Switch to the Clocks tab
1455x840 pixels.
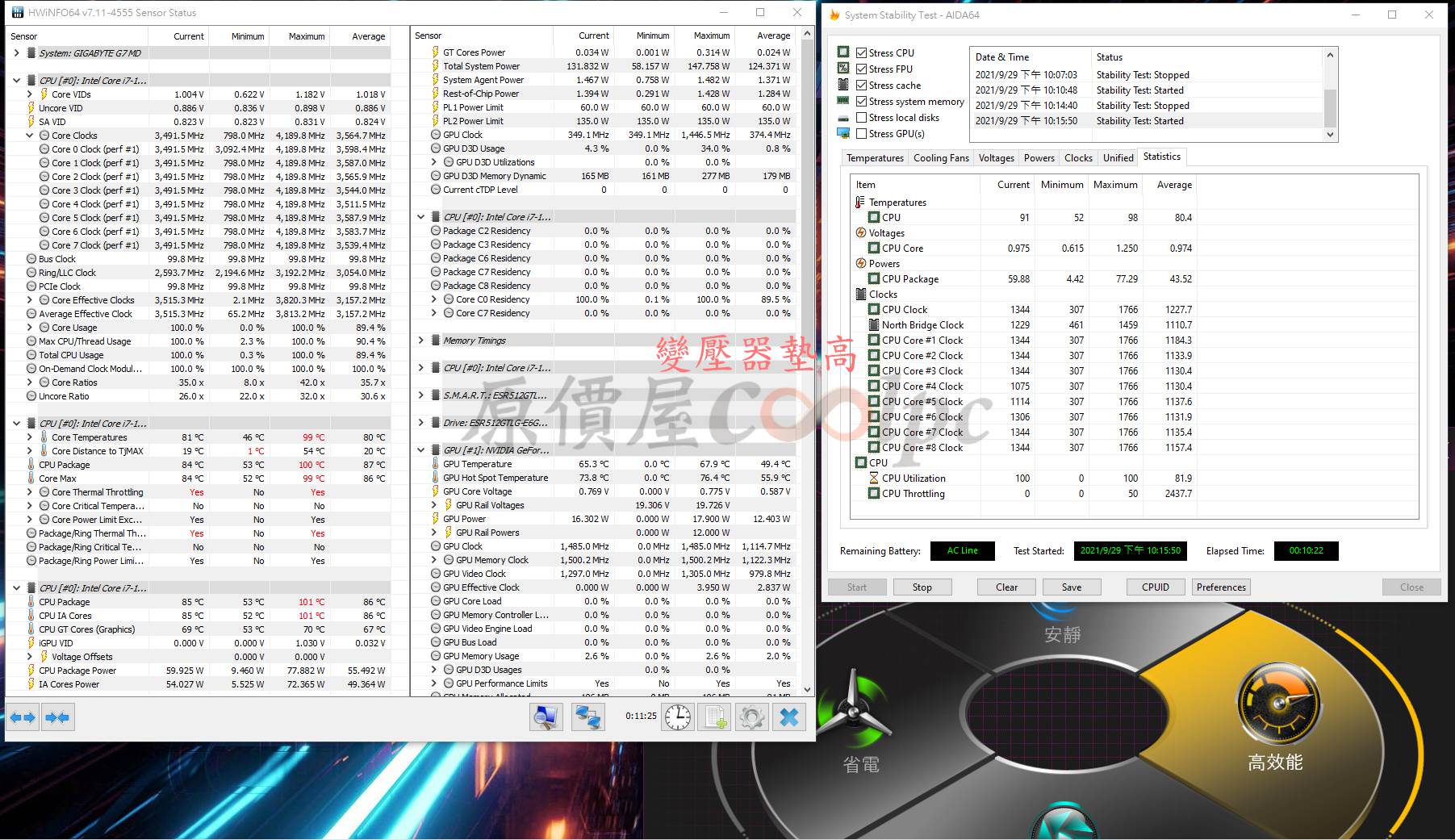tap(1078, 158)
